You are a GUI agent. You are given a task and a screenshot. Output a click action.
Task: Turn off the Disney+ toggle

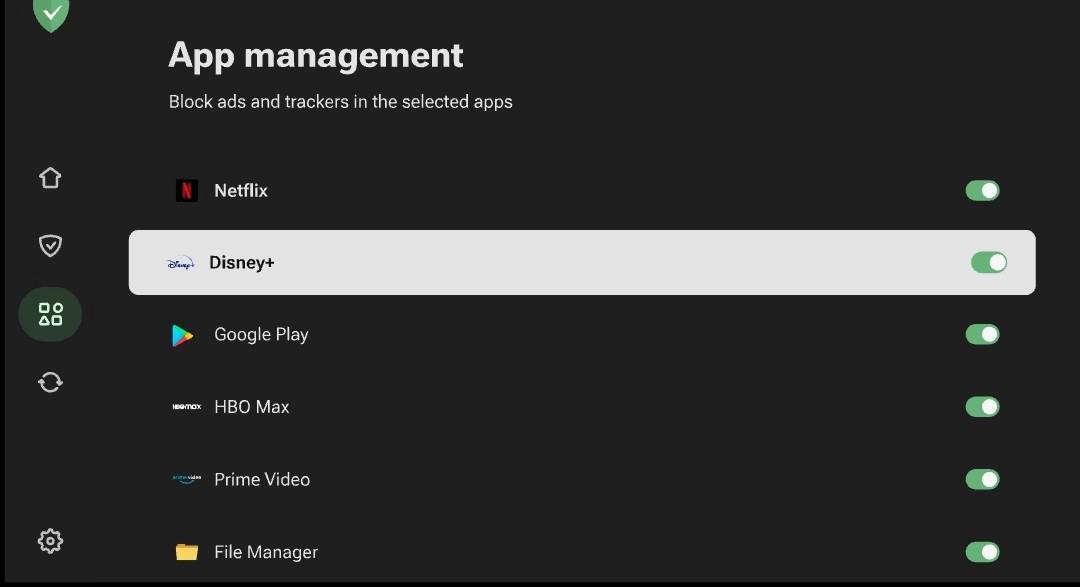click(988, 263)
